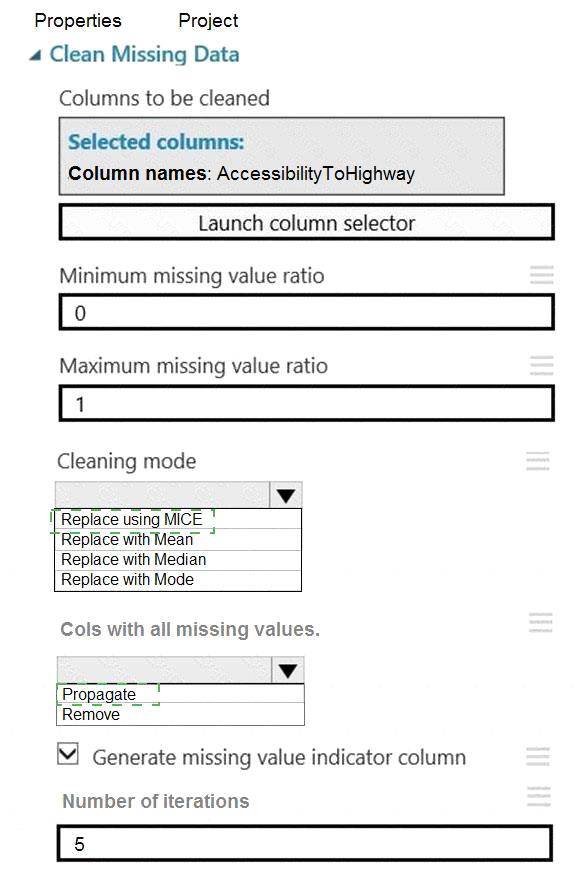
Task: Click Launch column selector button
Action: (307, 223)
